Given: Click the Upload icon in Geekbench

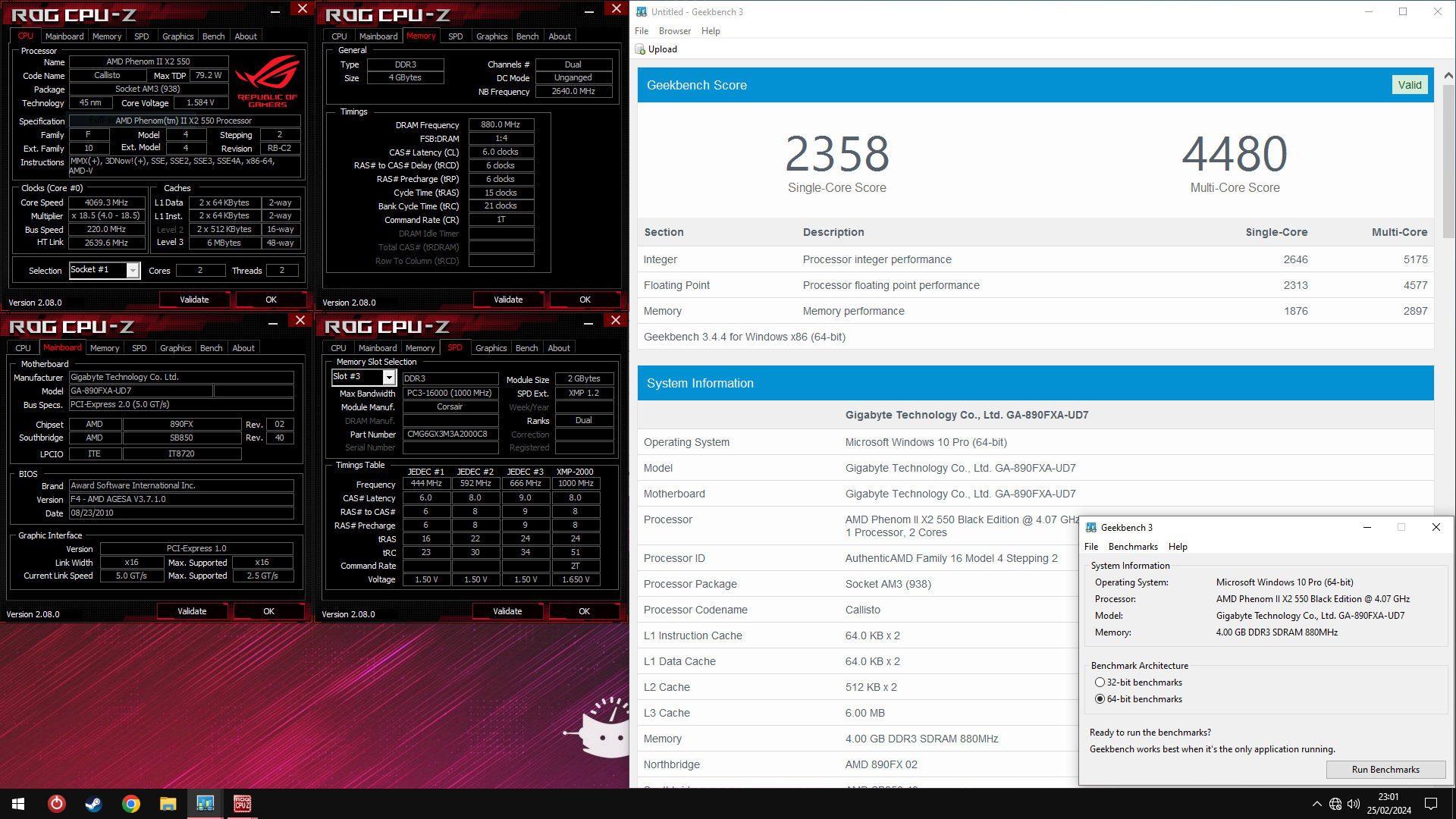Looking at the screenshot, I should (640, 49).
